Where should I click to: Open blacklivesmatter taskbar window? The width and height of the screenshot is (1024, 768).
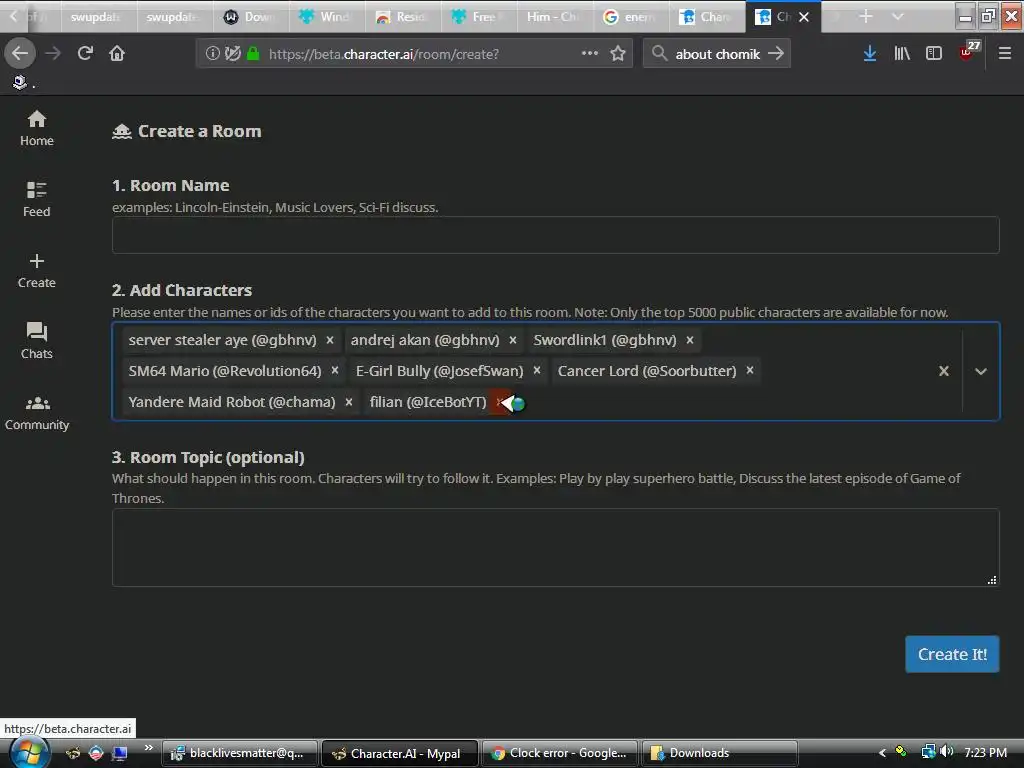coord(240,753)
